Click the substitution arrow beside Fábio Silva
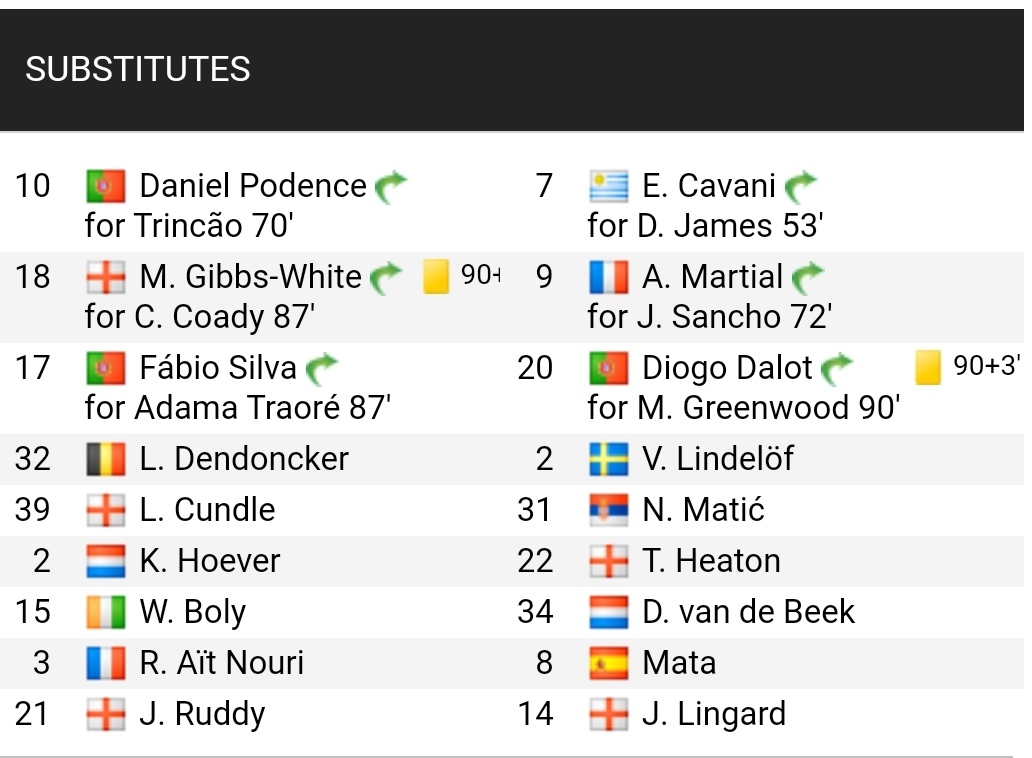The height and width of the screenshot is (758, 1032). pos(322,368)
